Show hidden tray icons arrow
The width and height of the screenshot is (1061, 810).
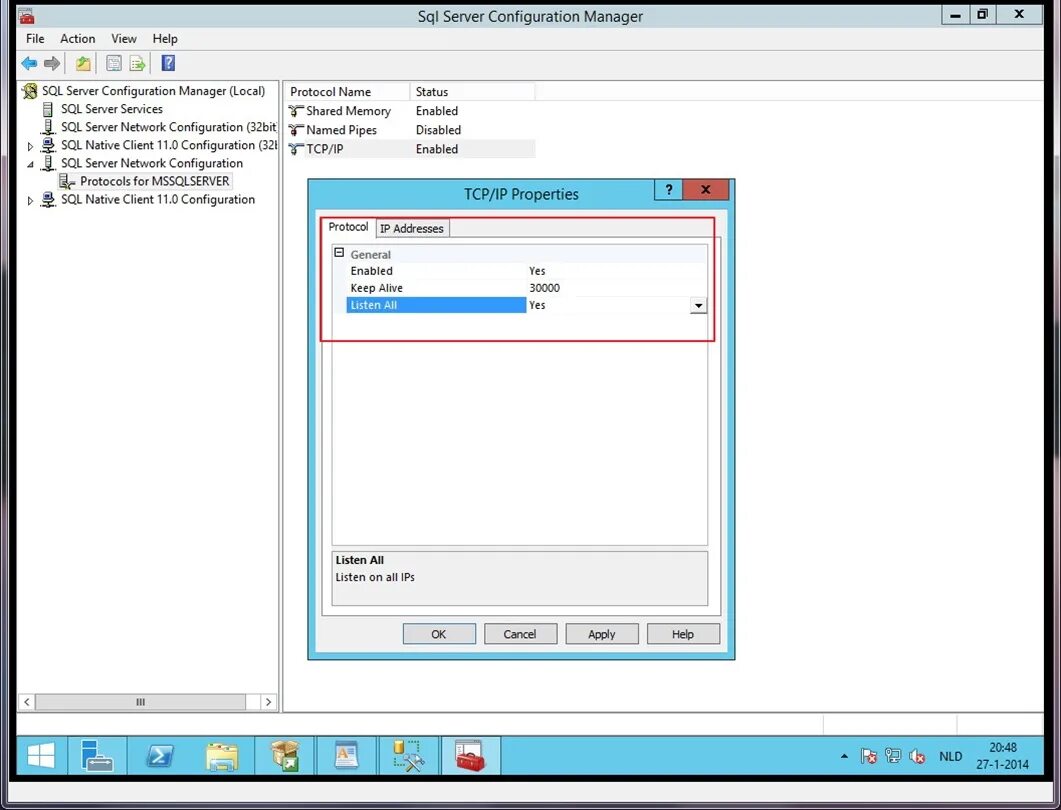844,756
